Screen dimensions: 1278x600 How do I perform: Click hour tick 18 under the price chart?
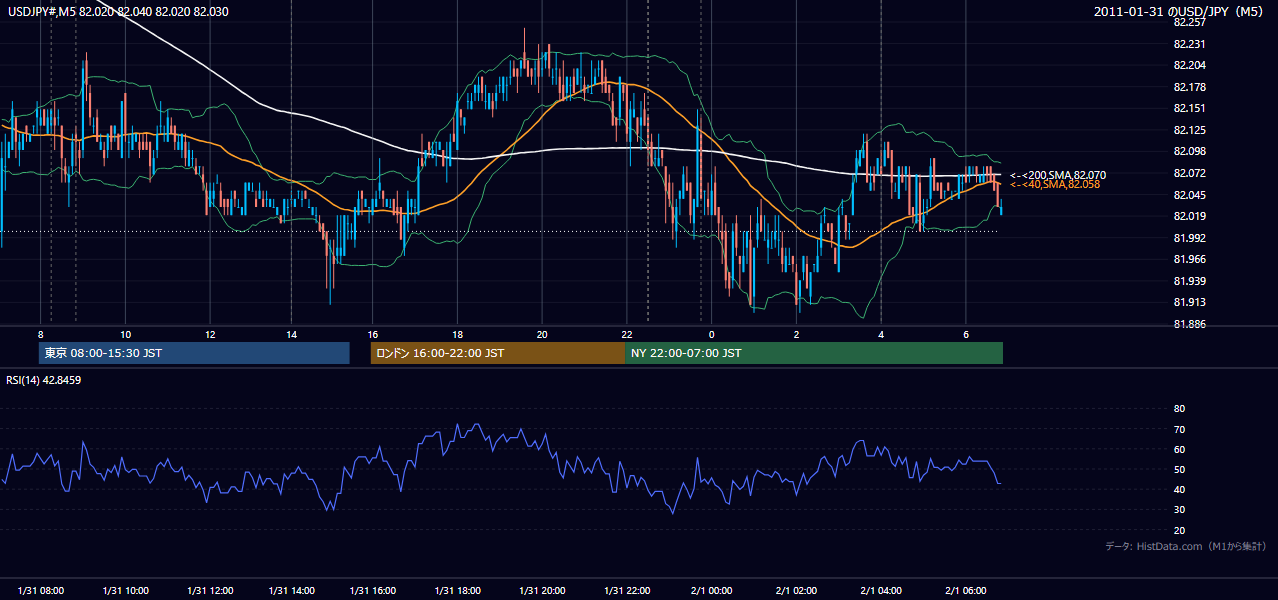[x=457, y=334]
